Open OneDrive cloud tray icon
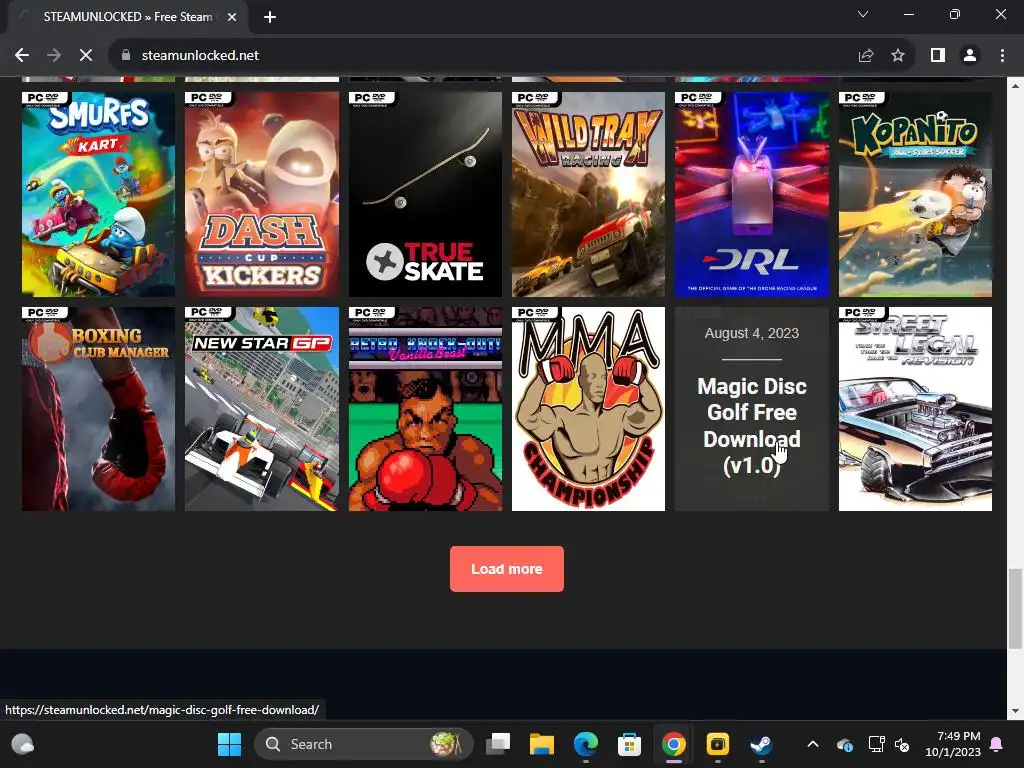 point(844,744)
